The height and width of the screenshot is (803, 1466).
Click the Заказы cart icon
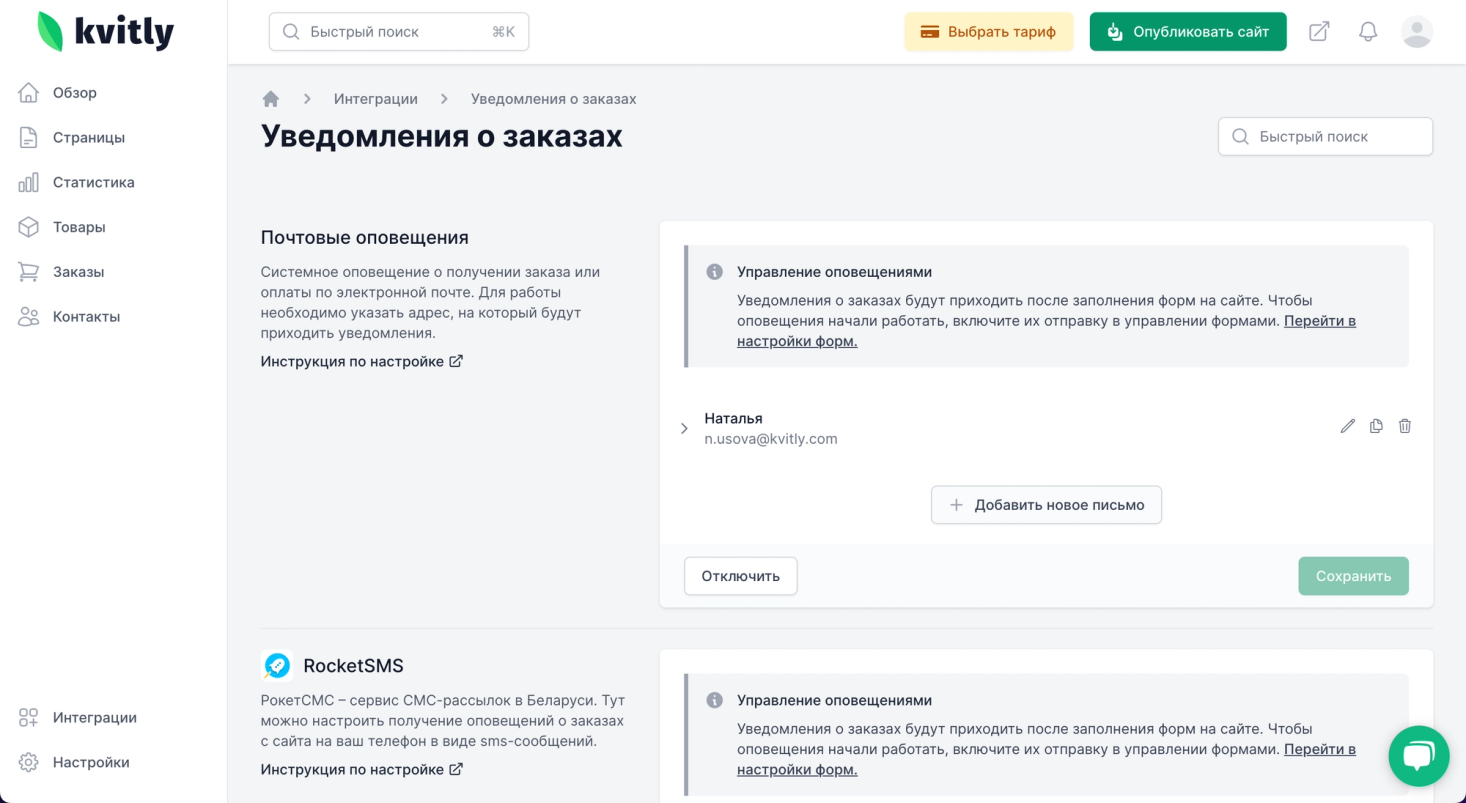coord(29,272)
